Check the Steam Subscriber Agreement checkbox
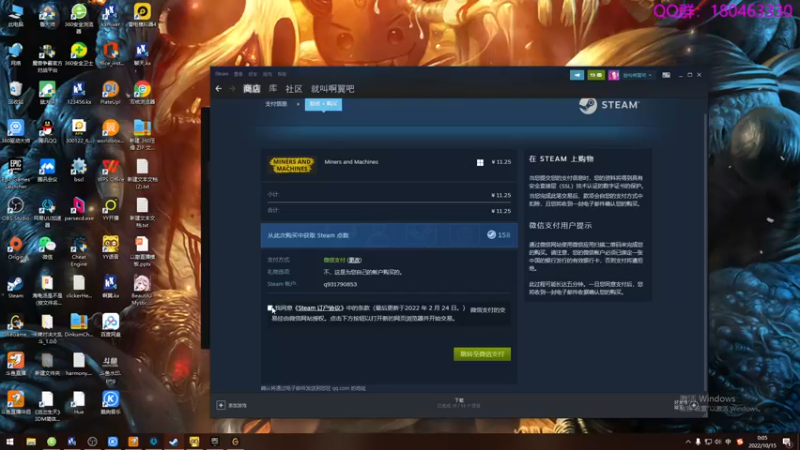 [270, 308]
